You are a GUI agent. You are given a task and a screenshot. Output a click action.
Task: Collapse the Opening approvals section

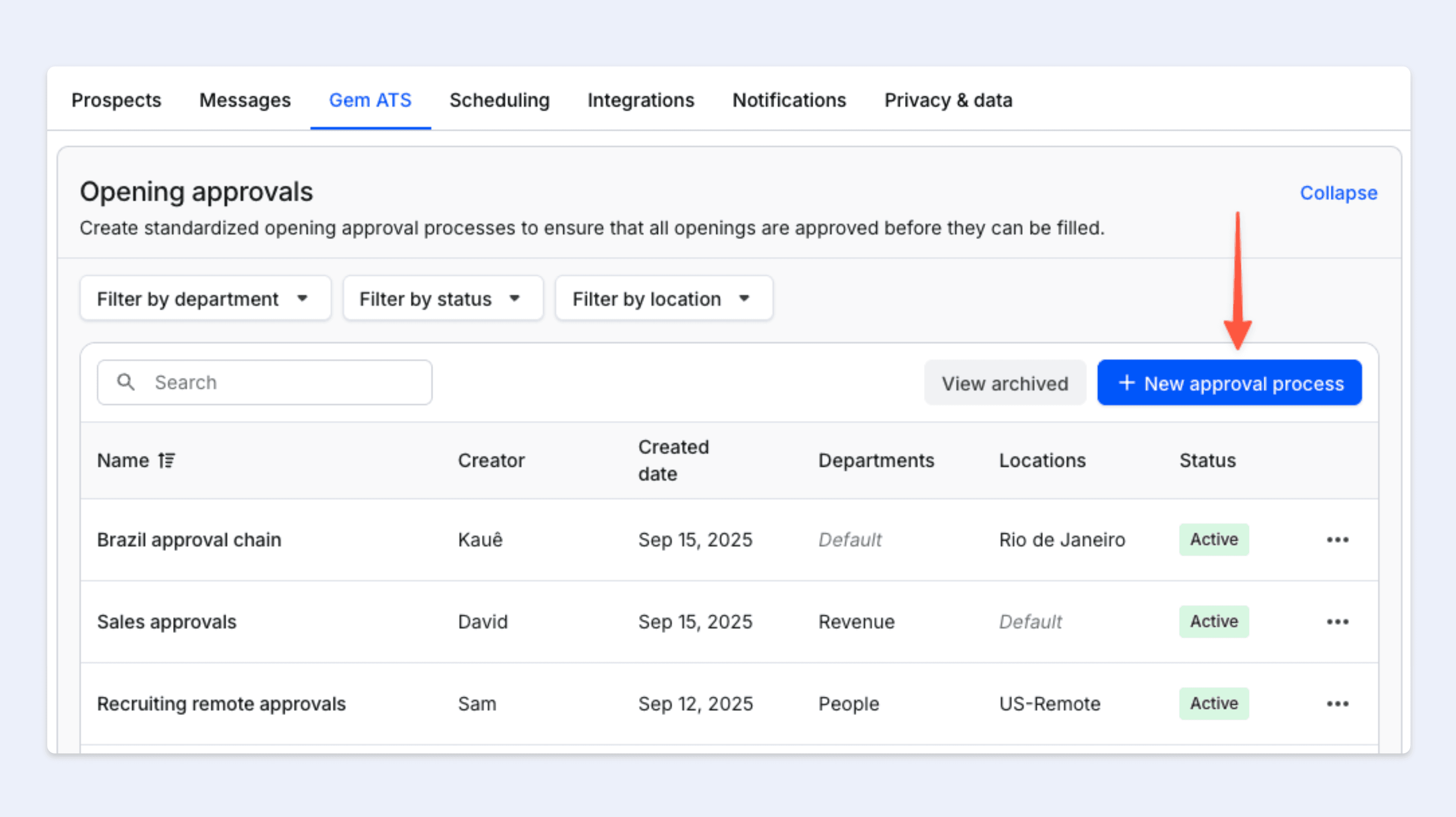coord(1338,193)
